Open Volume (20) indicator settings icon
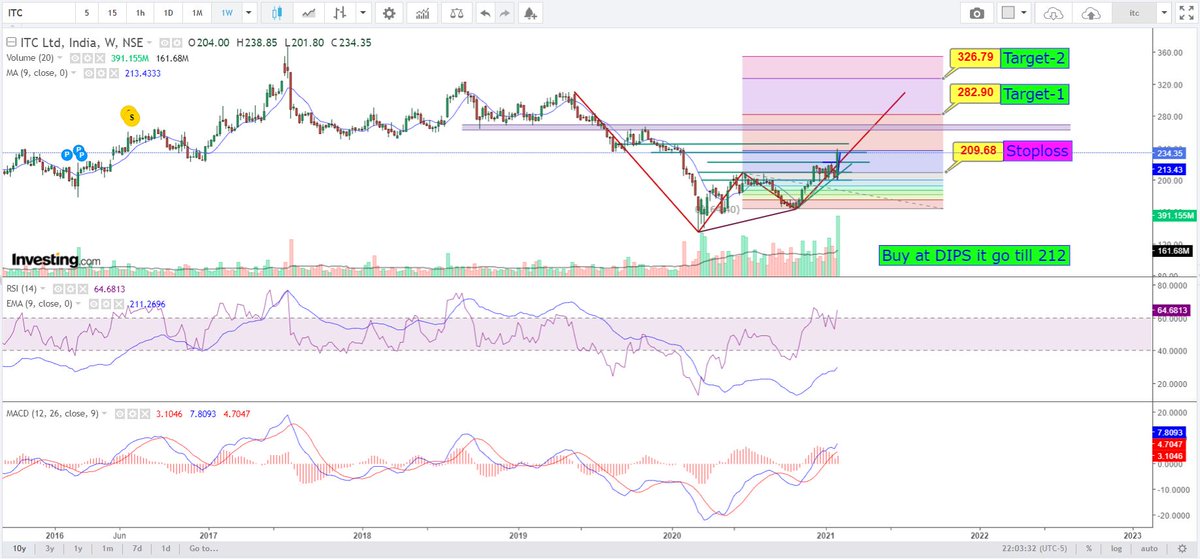Image resolution: width=1200 pixels, height=559 pixels. point(87,58)
